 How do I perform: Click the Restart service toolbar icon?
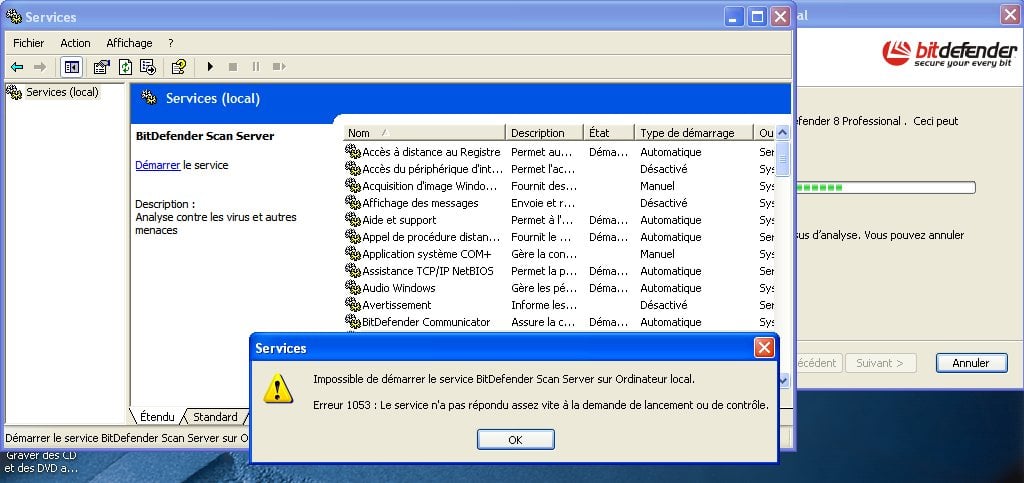280,67
